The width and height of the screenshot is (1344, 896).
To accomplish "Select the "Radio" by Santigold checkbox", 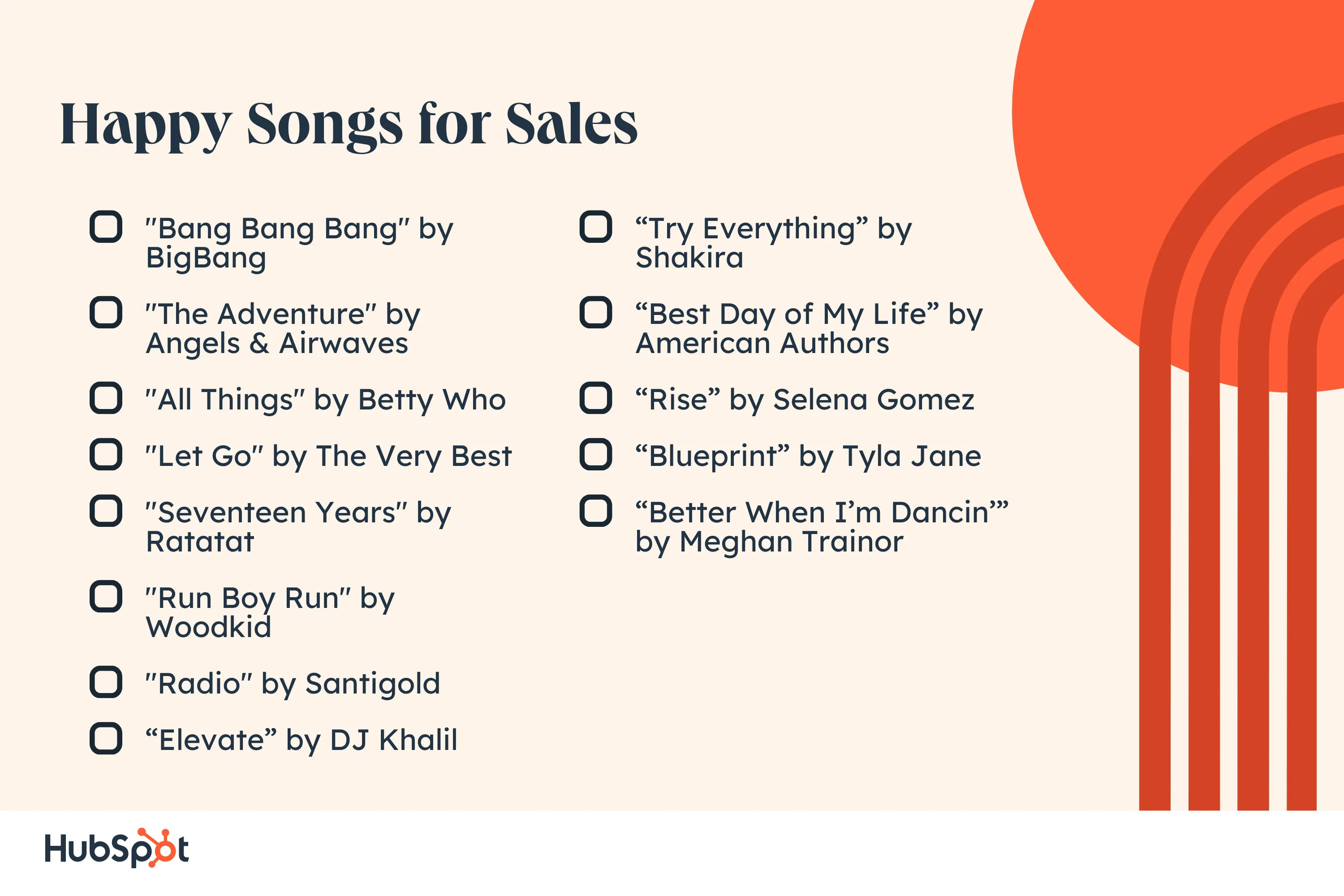I will 106,682.
